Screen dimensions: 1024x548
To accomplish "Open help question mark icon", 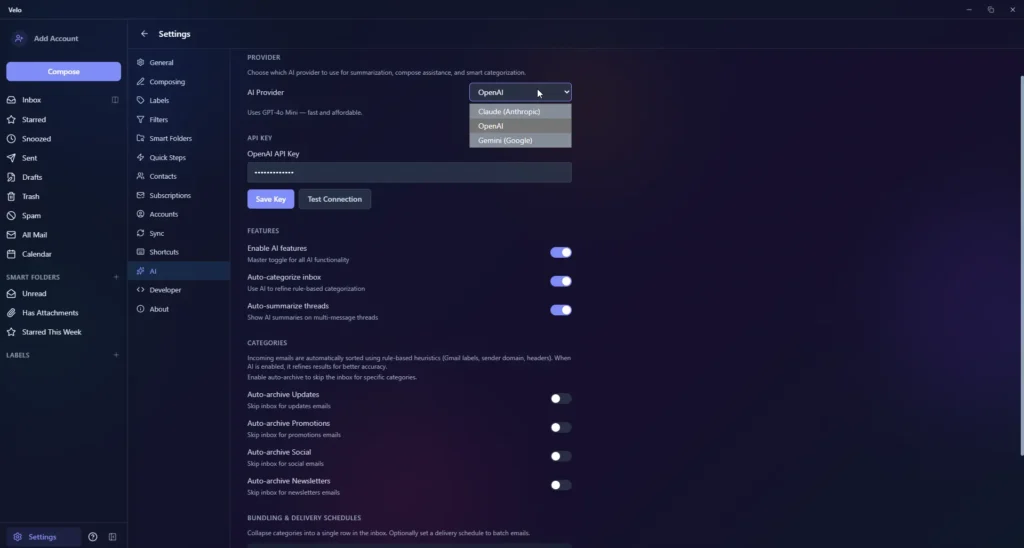I will tap(93, 537).
